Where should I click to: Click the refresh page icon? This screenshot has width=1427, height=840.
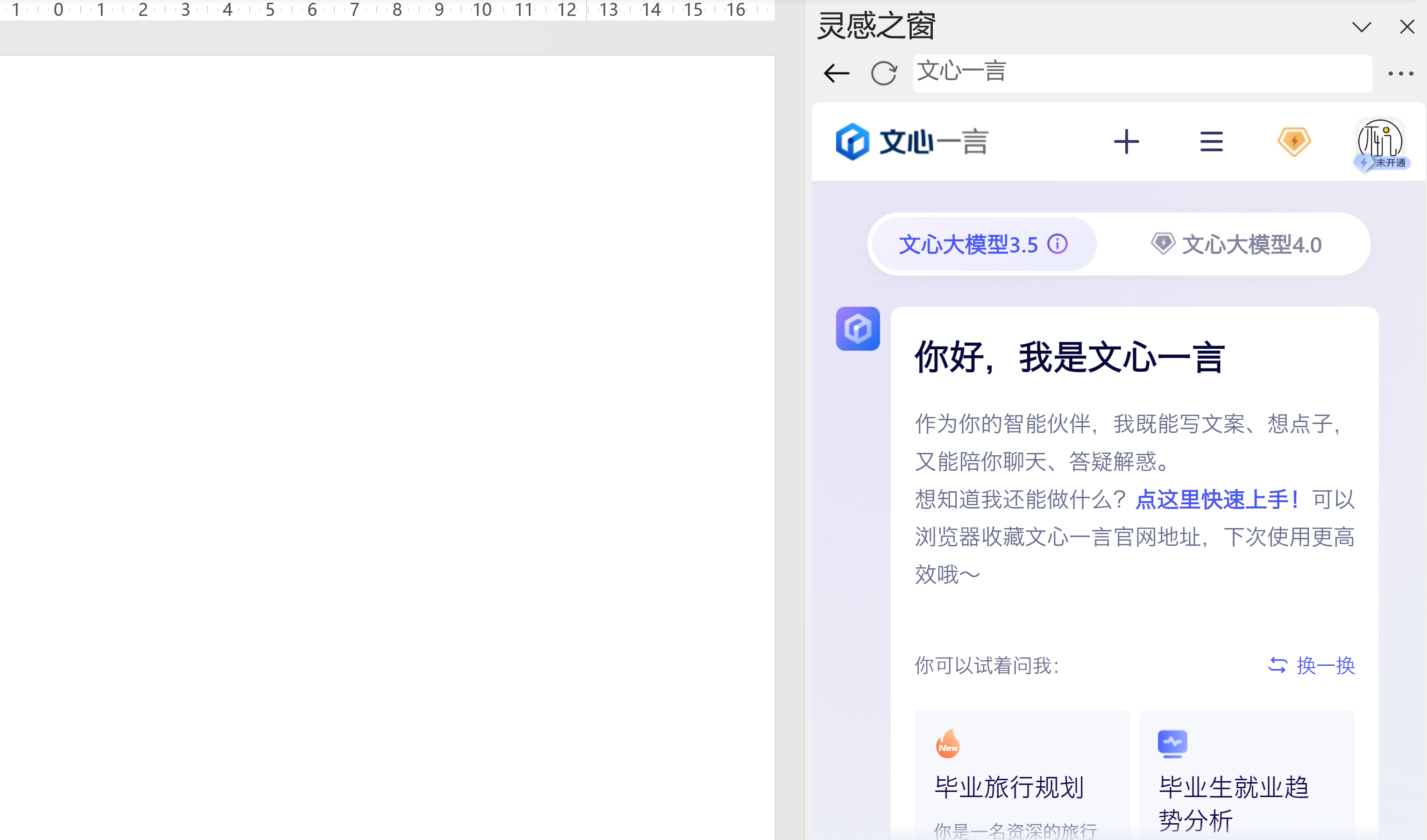pos(883,74)
